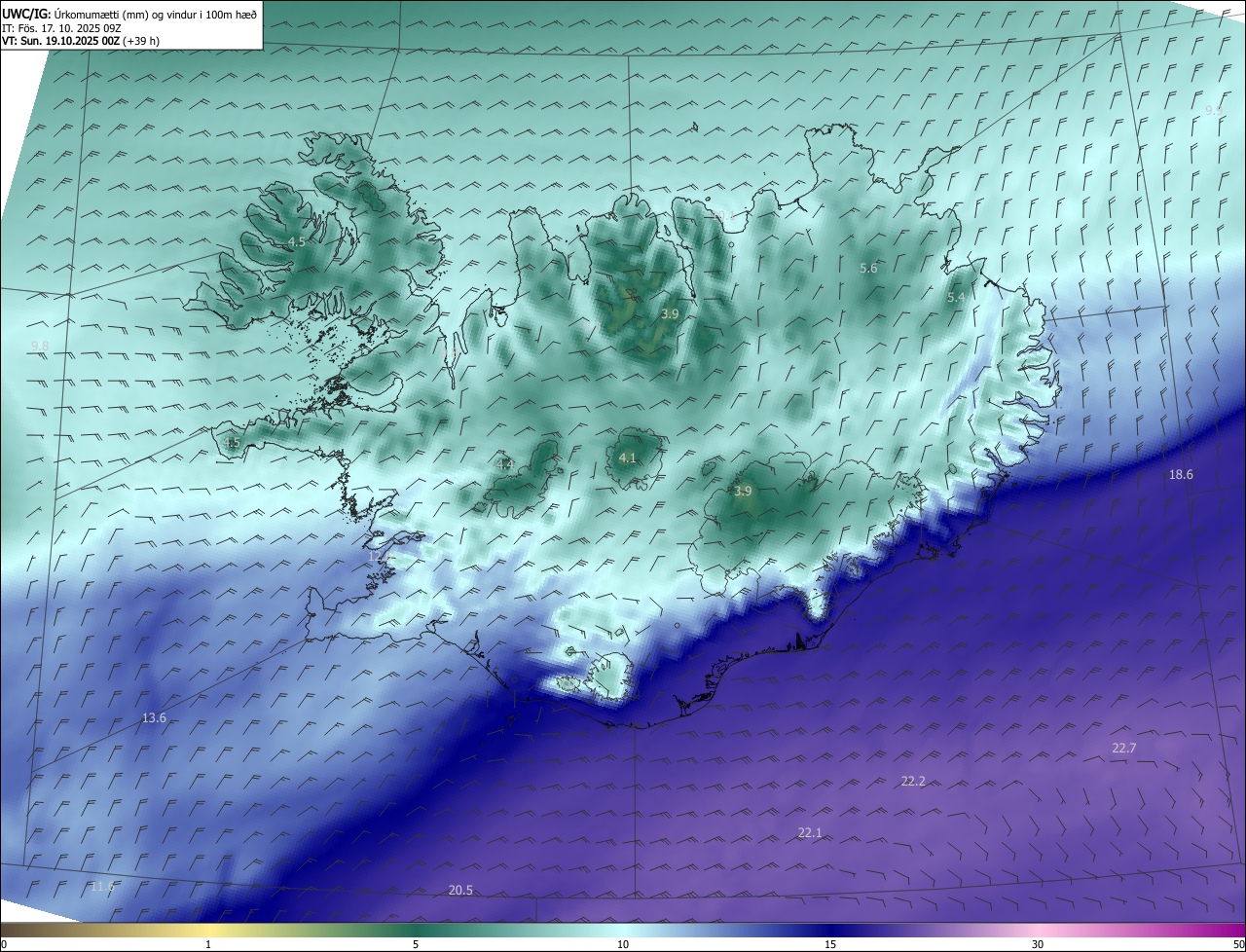This screenshot has width=1246, height=952.
Task: Click the 3.9 label on Vatnajökull glacier
Action: (743, 492)
